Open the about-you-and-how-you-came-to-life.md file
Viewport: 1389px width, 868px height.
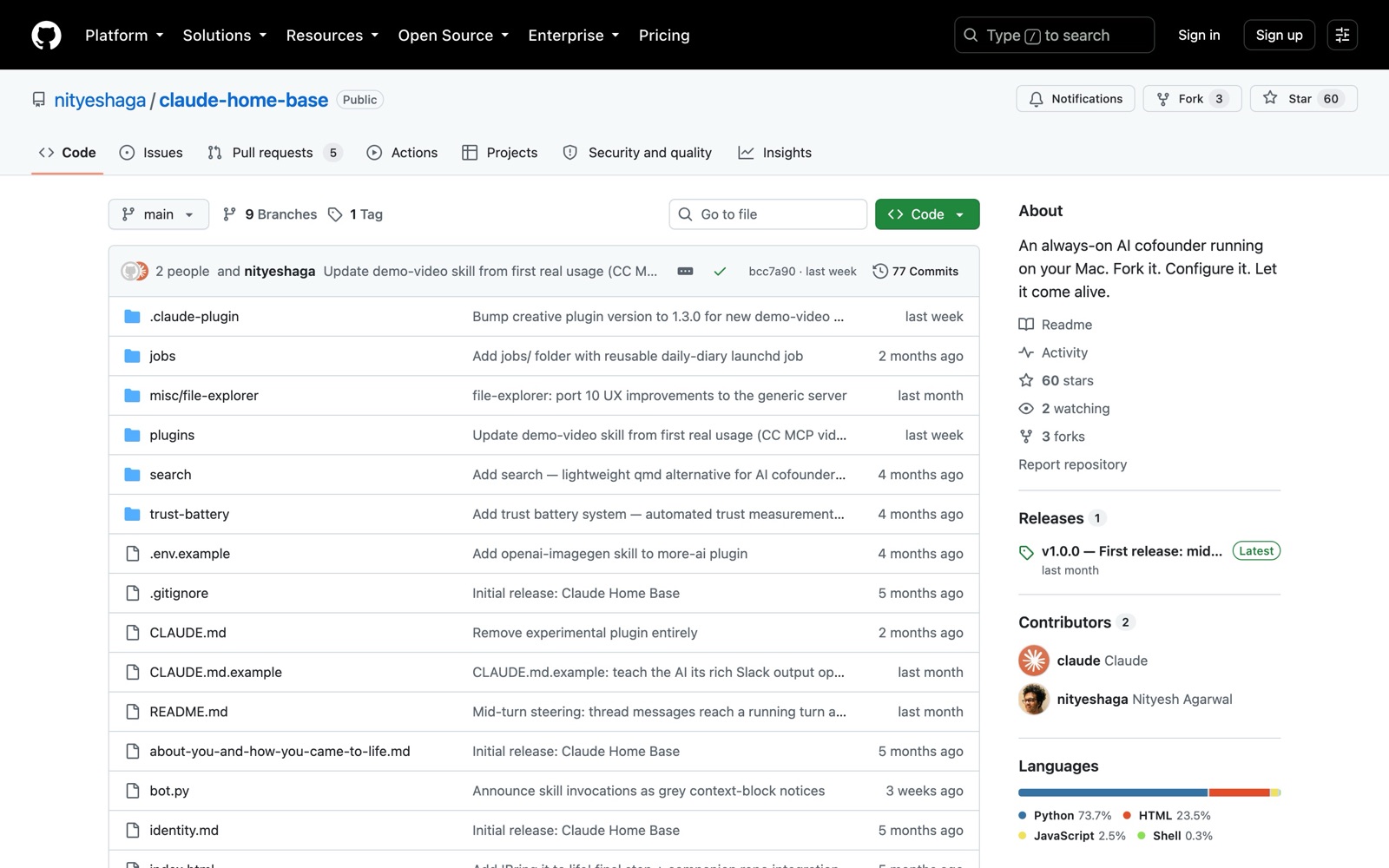(x=280, y=751)
